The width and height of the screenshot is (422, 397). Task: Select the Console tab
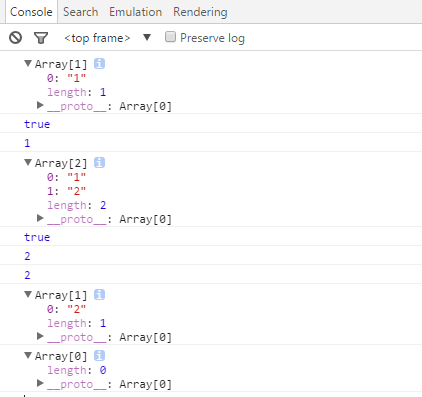pos(31,12)
